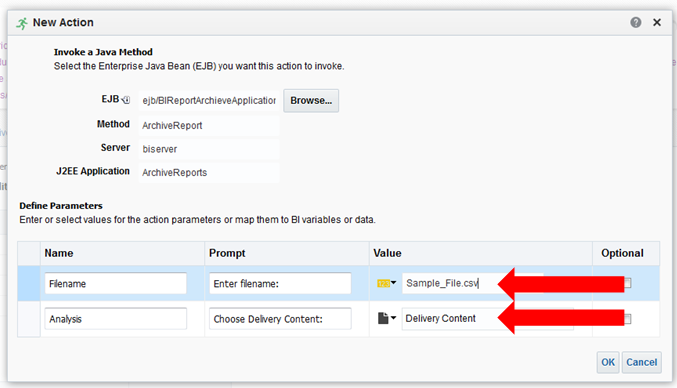Click the EJB path field
Viewport: 677px width, 388px height.
(x=209, y=101)
